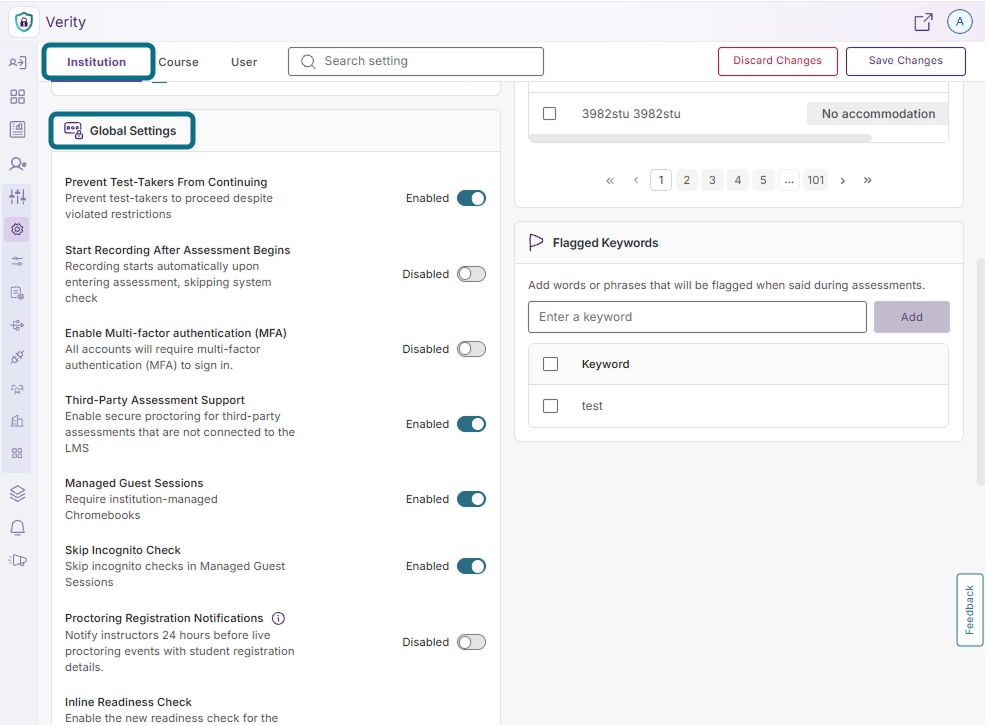Go to page 4 in pagination
The width and height of the screenshot is (989, 725).
tap(738, 180)
